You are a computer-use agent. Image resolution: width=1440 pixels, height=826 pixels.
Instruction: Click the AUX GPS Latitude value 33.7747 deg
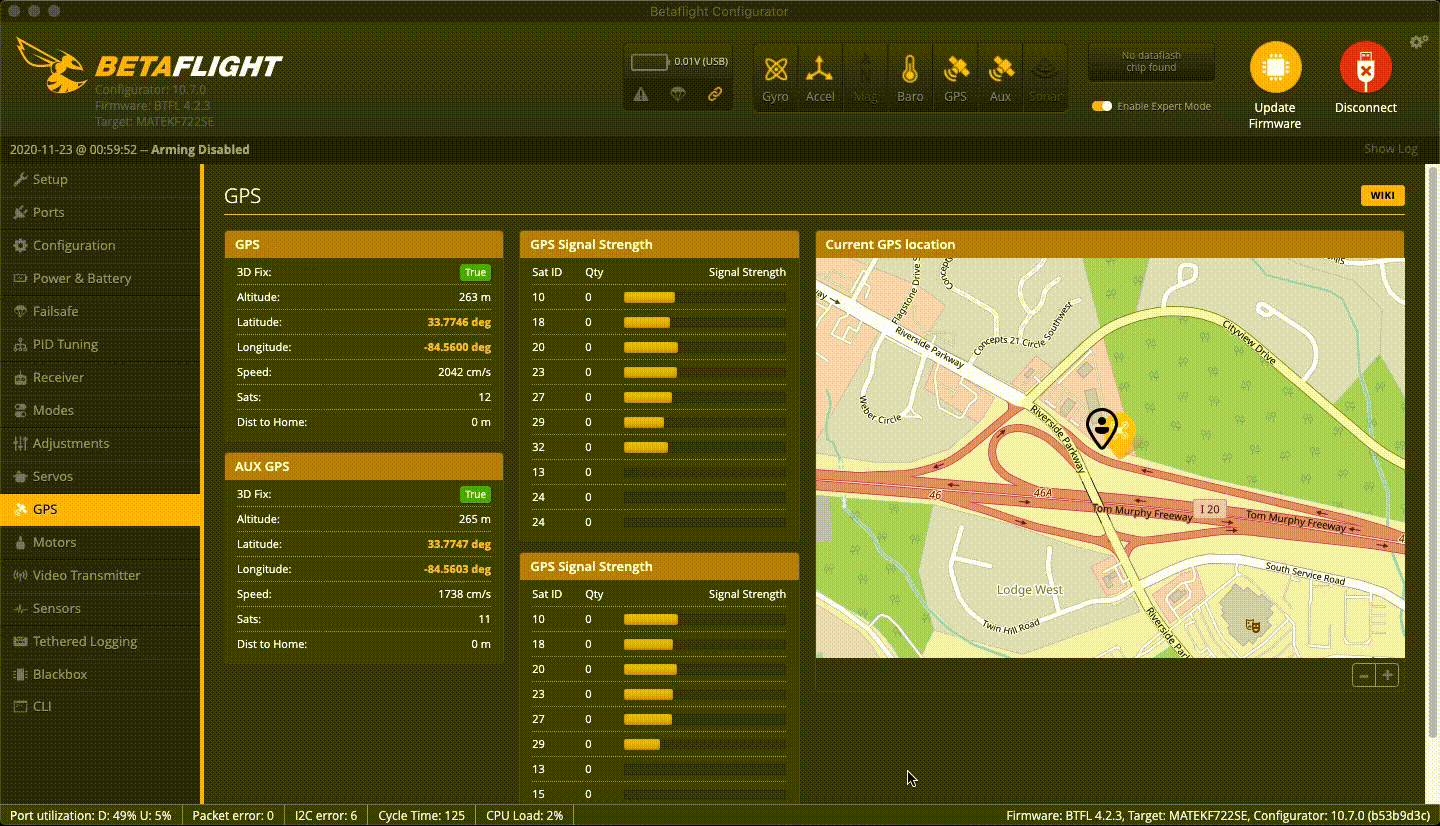point(459,544)
